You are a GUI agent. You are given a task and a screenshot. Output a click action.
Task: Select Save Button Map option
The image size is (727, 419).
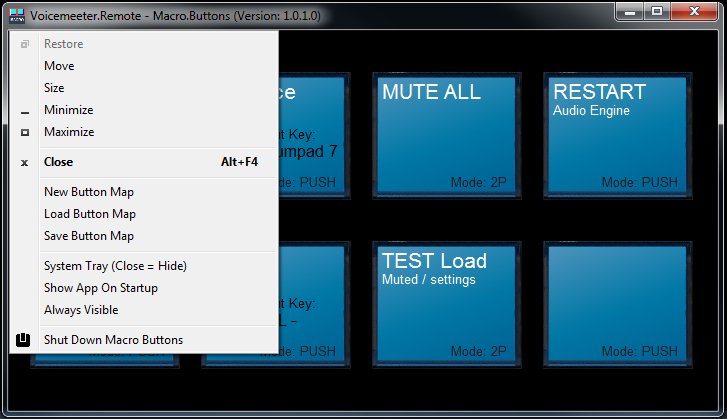pos(144,235)
